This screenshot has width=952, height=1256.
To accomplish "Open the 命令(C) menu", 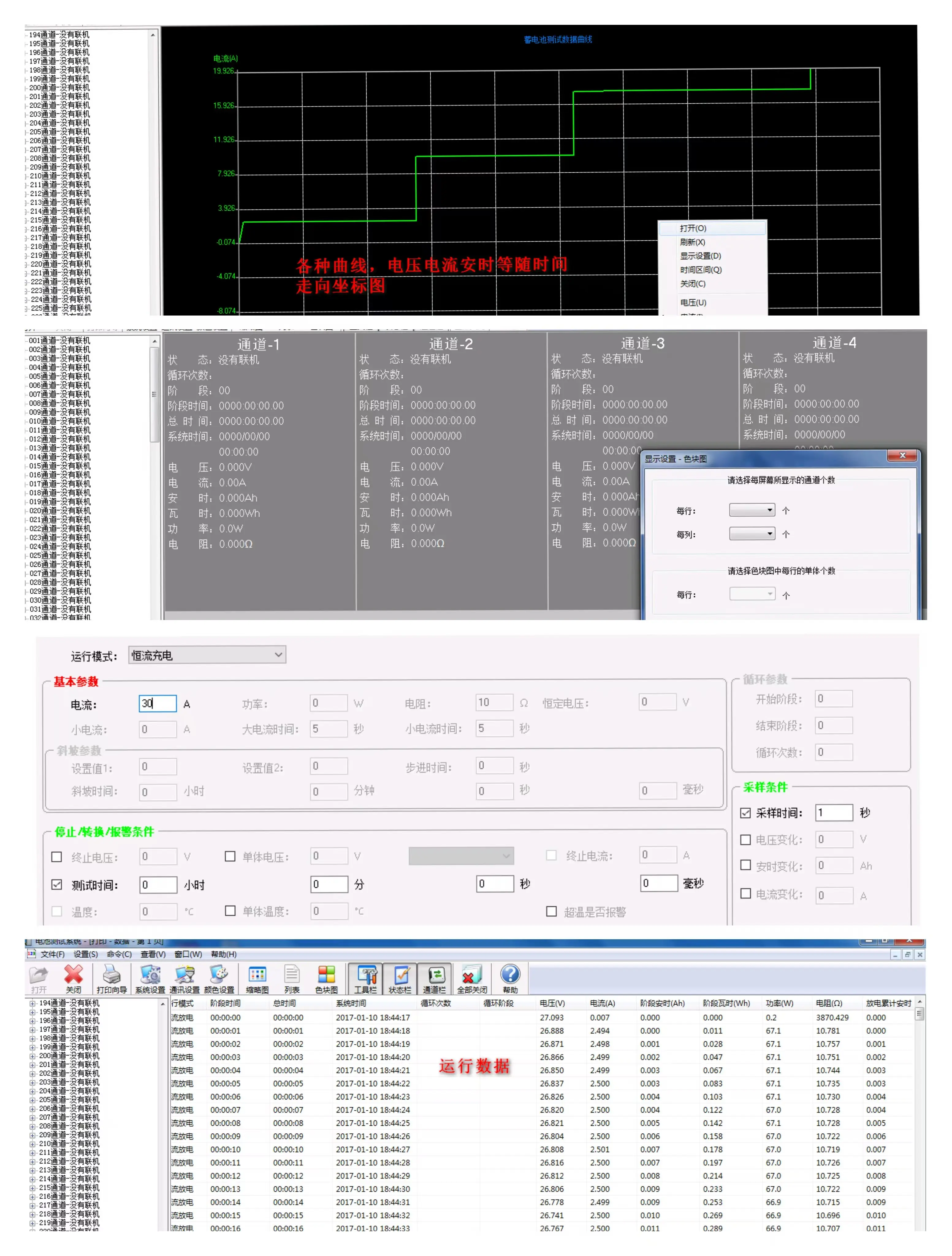I will tap(119, 954).
